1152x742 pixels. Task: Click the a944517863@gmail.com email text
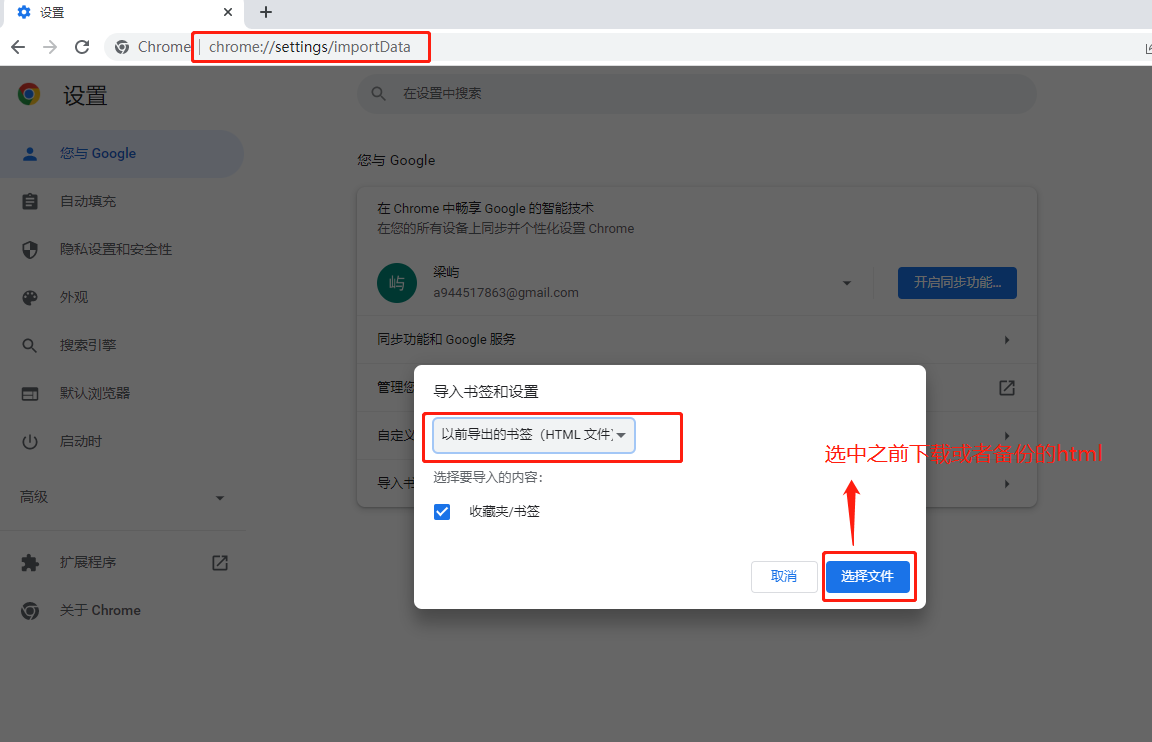(x=506, y=292)
